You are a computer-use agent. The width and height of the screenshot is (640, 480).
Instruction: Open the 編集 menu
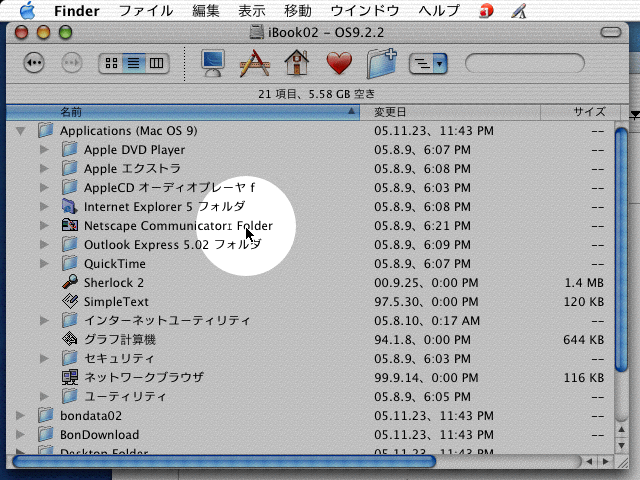click(x=206, y=11)
